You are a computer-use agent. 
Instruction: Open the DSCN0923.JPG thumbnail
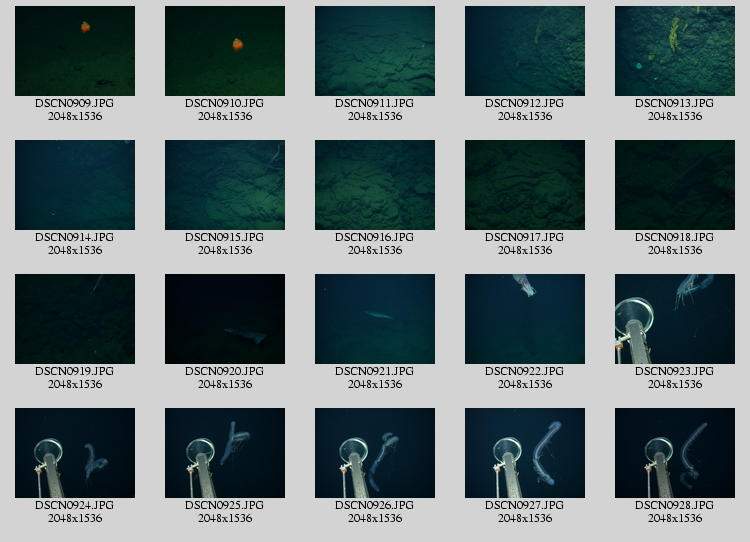pos(675,319)
